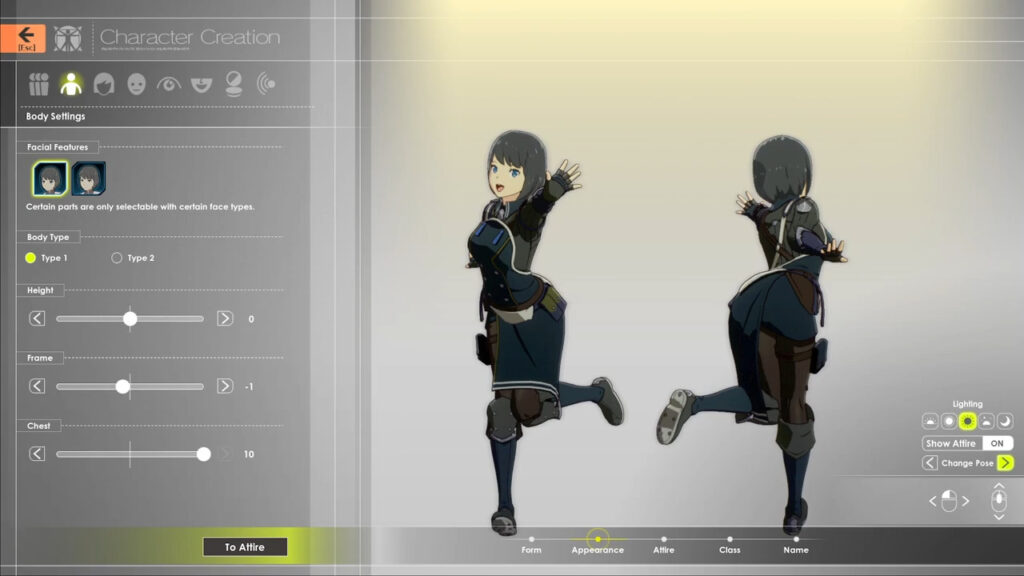
Task: Increase Height with the right arrow
Action: (225, 319)
